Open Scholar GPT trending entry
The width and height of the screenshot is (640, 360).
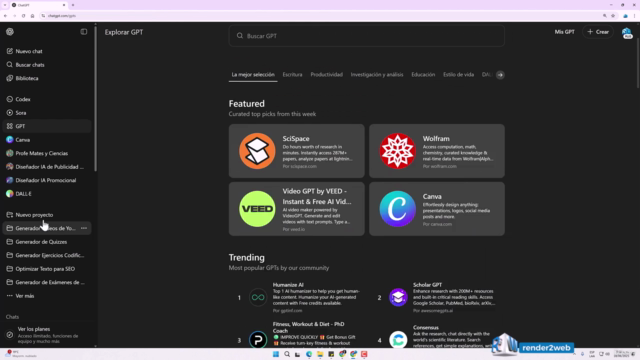[438, 297]
